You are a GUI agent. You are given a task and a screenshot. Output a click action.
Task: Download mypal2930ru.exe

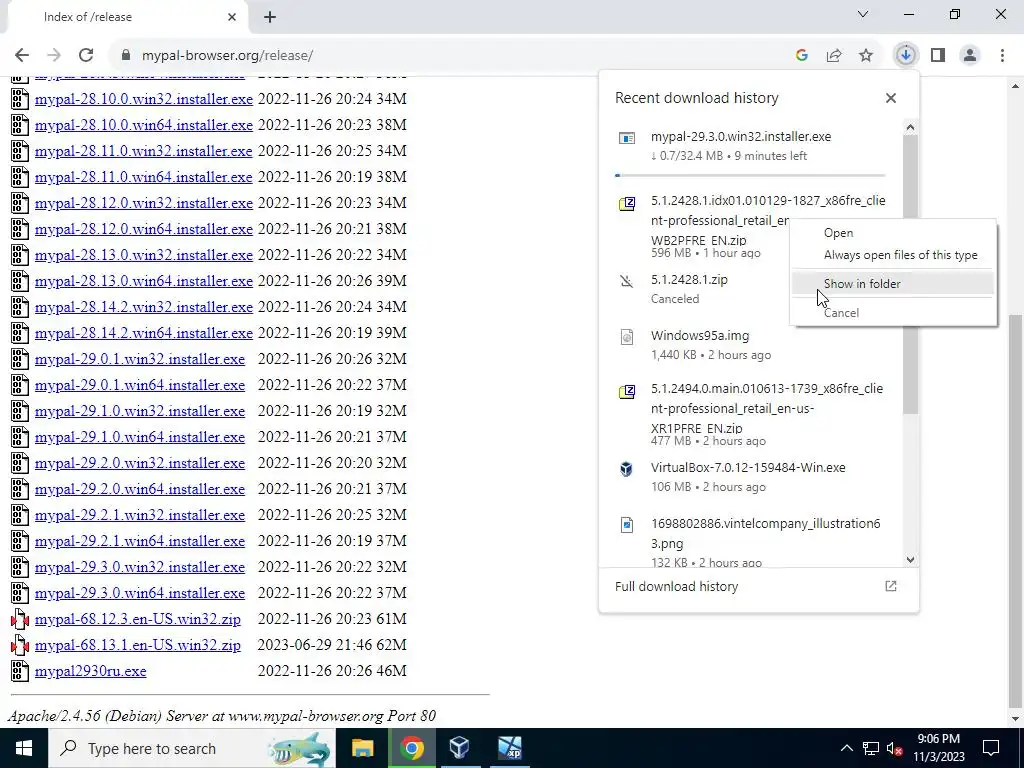point(91,671)
